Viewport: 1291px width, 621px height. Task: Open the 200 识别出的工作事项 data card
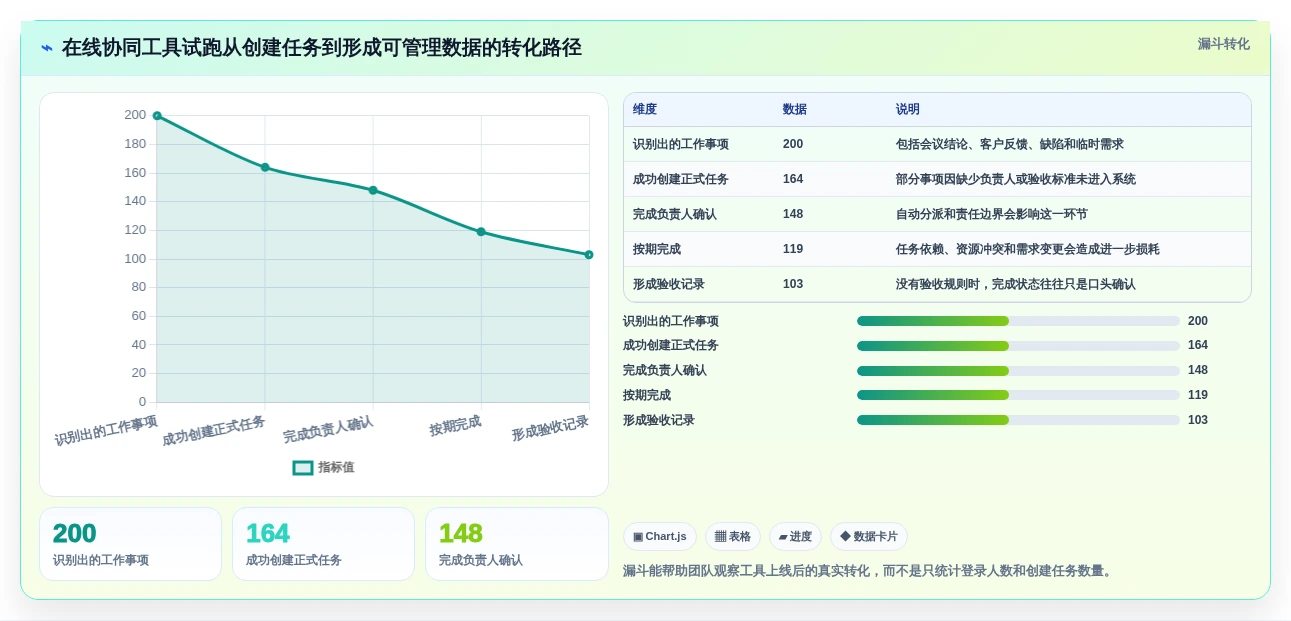pos(130,544)
